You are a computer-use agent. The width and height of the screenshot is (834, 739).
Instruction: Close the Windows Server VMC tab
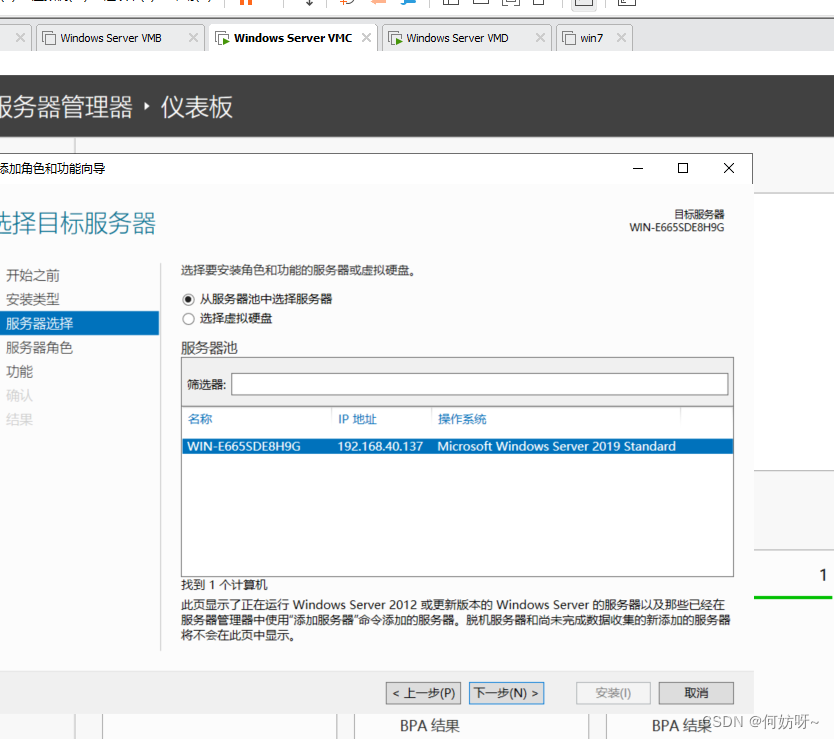[x=367, y=39]
